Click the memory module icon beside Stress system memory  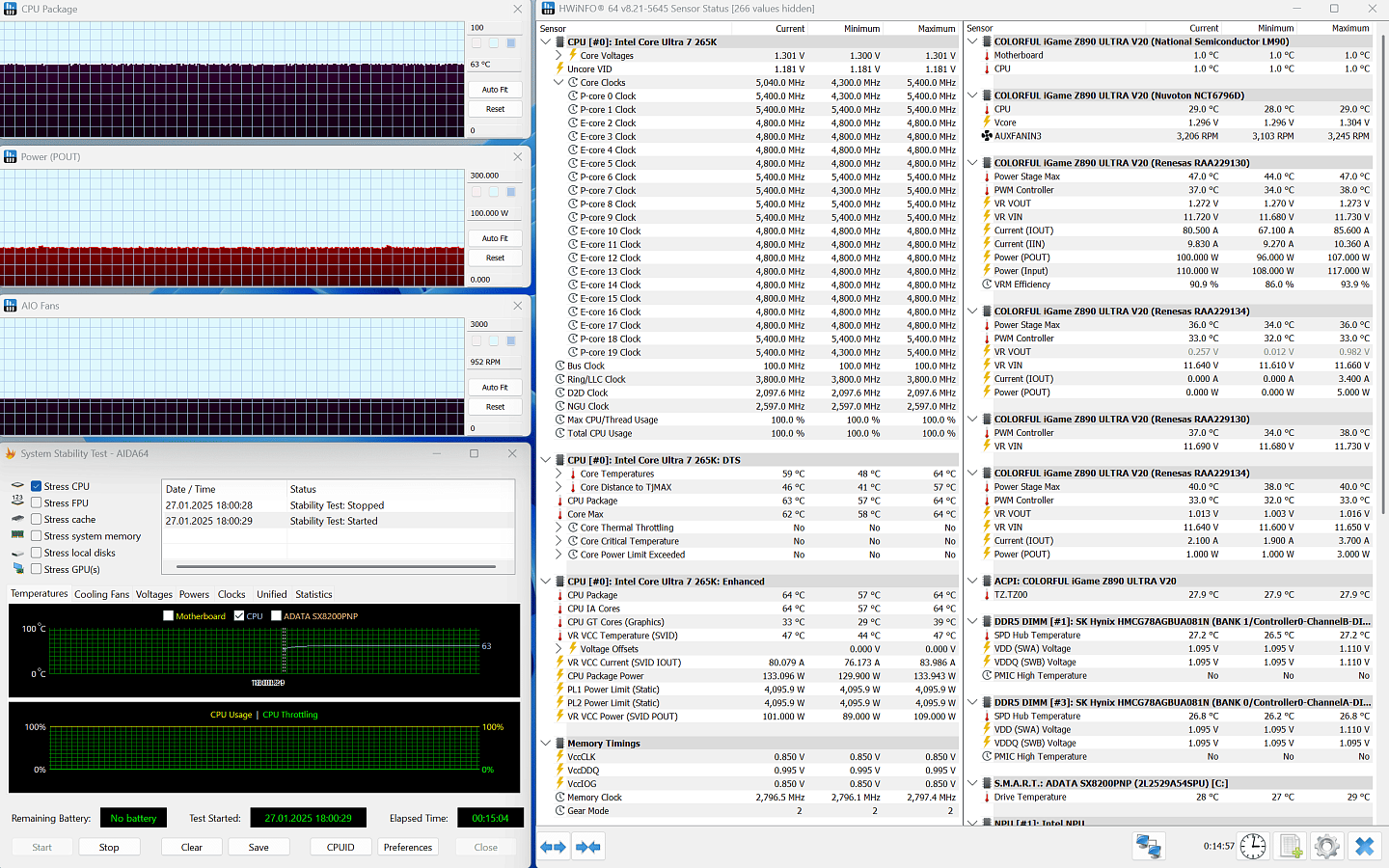click(x=17, y=535)
